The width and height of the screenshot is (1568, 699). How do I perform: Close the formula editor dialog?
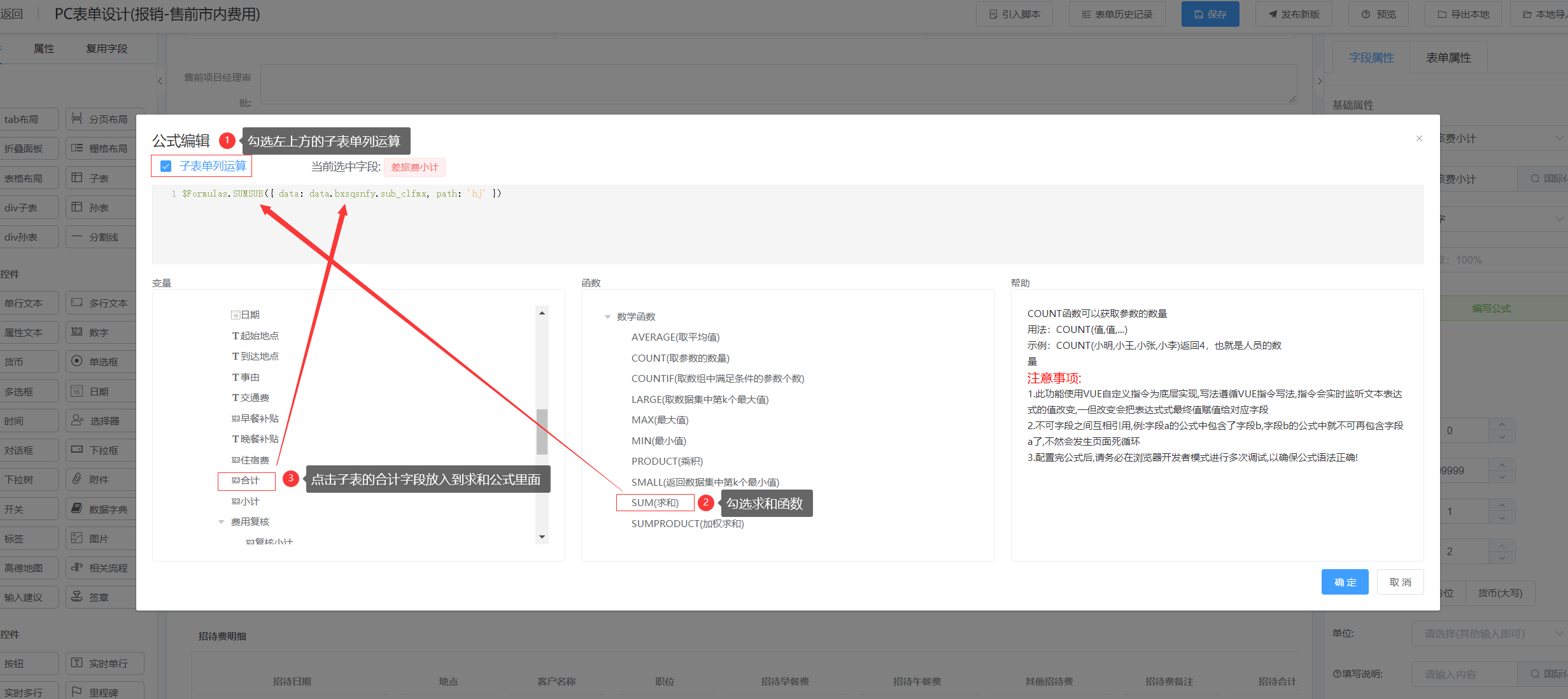tap(1419, 138)
